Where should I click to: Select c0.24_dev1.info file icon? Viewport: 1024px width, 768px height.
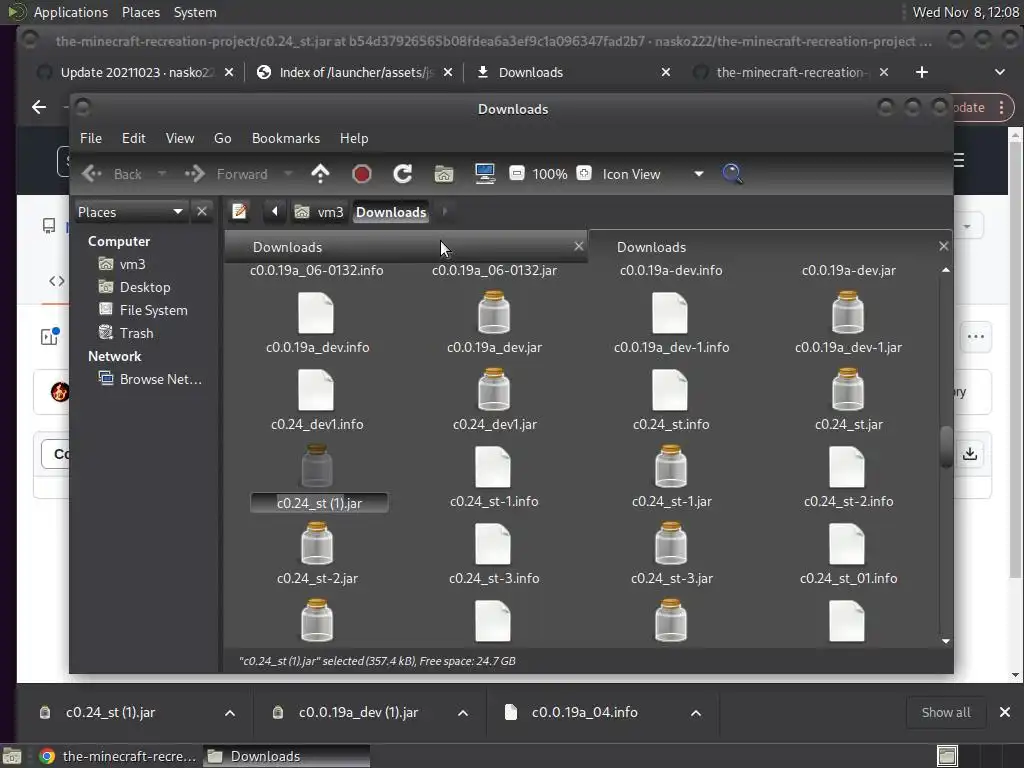316,391
